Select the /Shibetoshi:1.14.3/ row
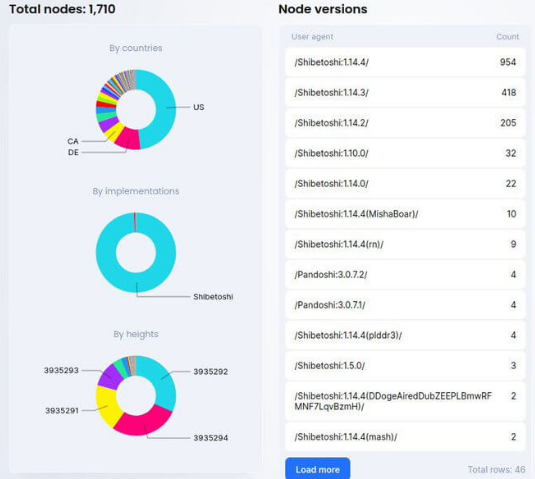 click(405, 92)
